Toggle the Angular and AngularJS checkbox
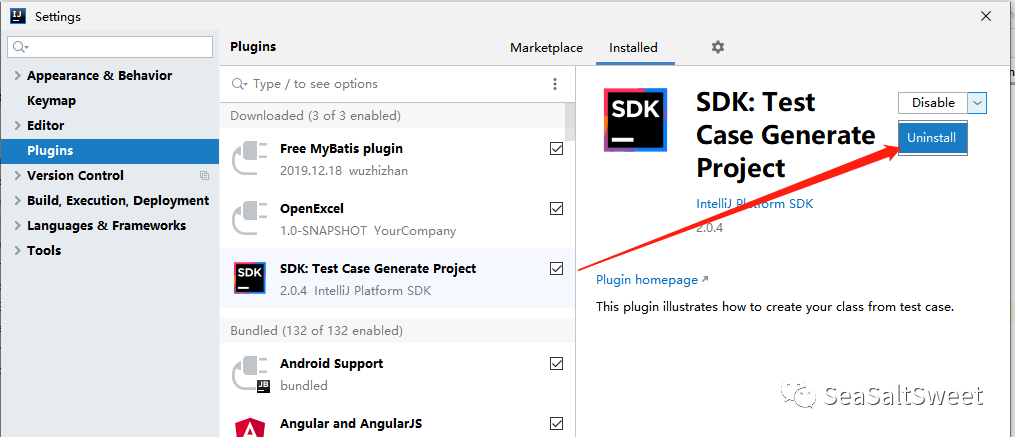Image resolution: width=1015 pixels, height=437 pixels. (556, 423)
